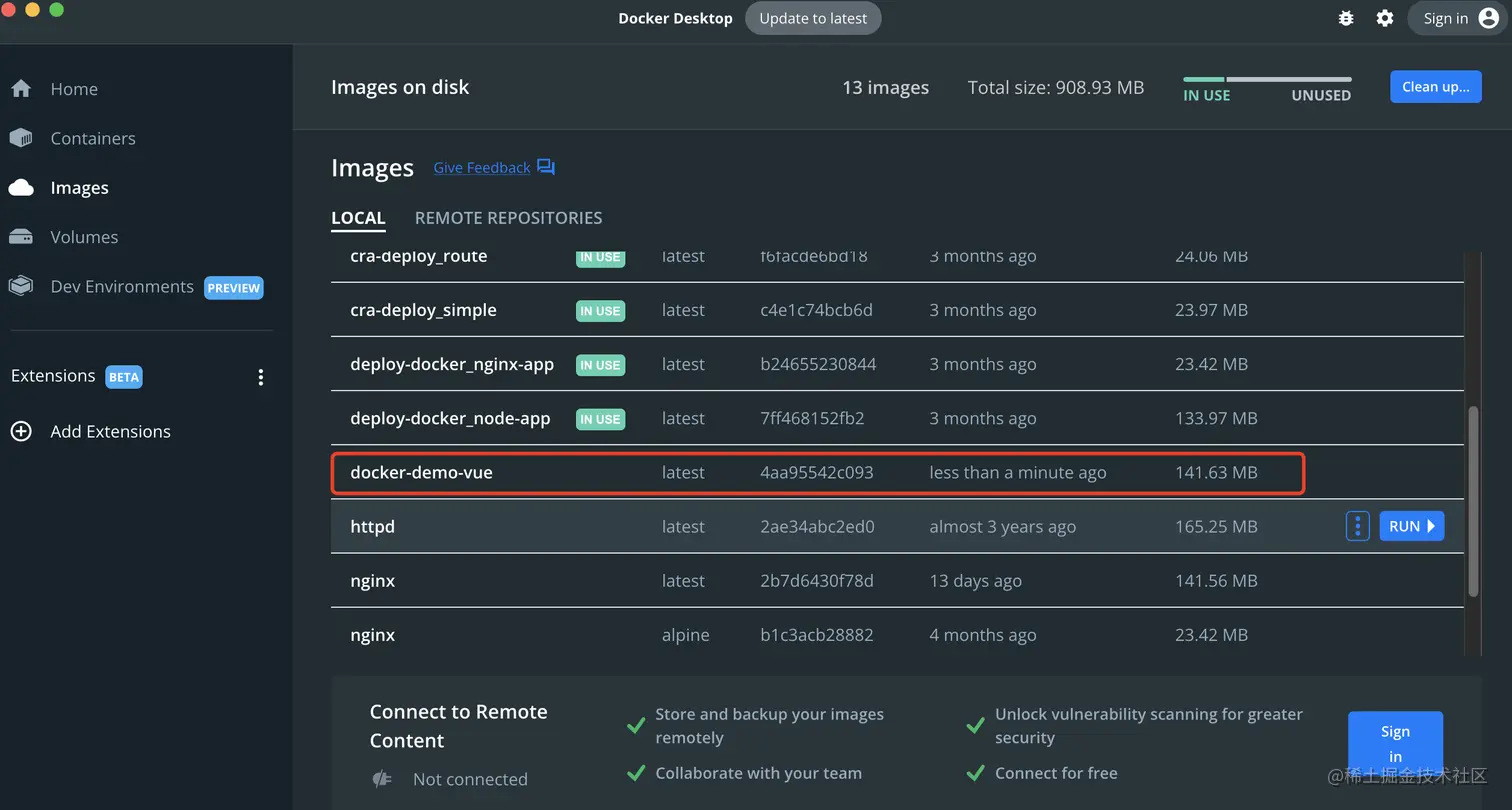Click checkmark by Store and backup images
The image size is (1512, 810).
pos(635,726)
